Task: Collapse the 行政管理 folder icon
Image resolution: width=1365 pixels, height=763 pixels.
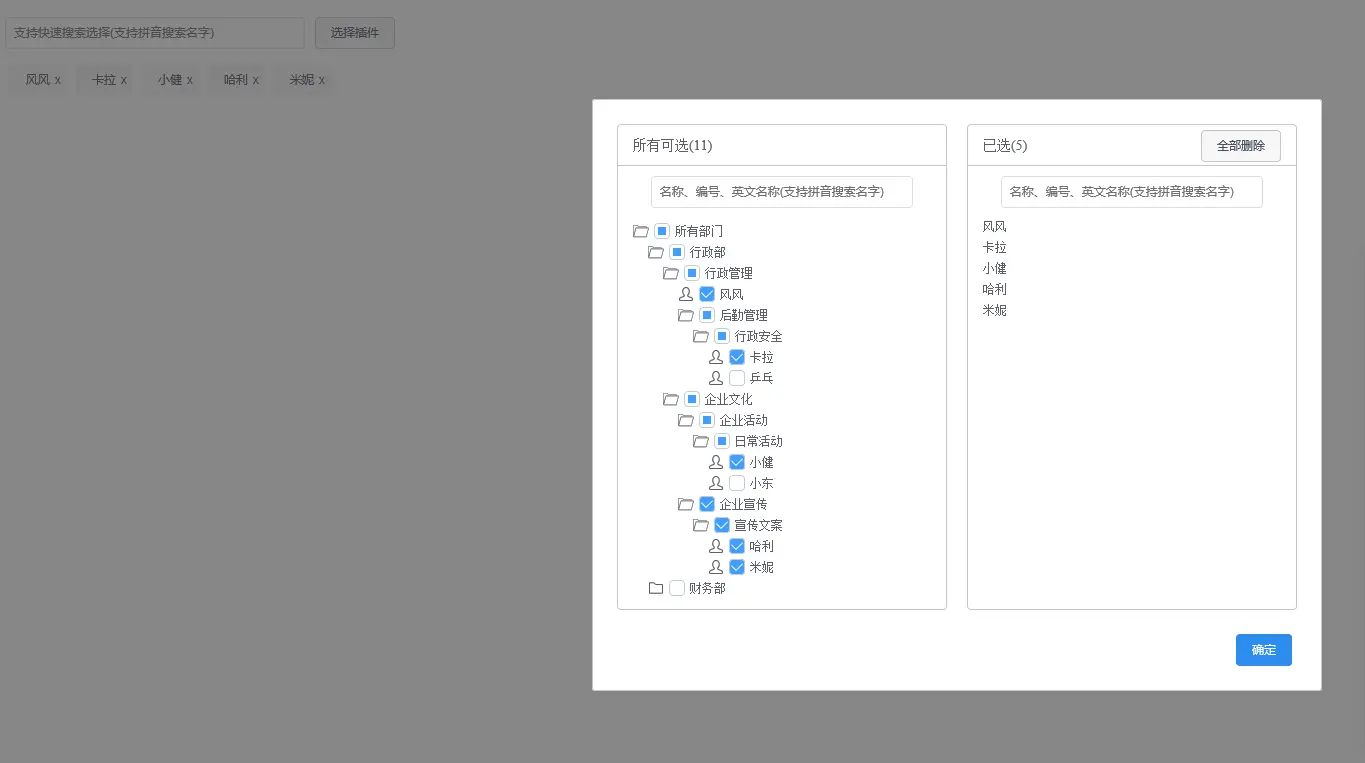Action: click(x=671, y=273)
